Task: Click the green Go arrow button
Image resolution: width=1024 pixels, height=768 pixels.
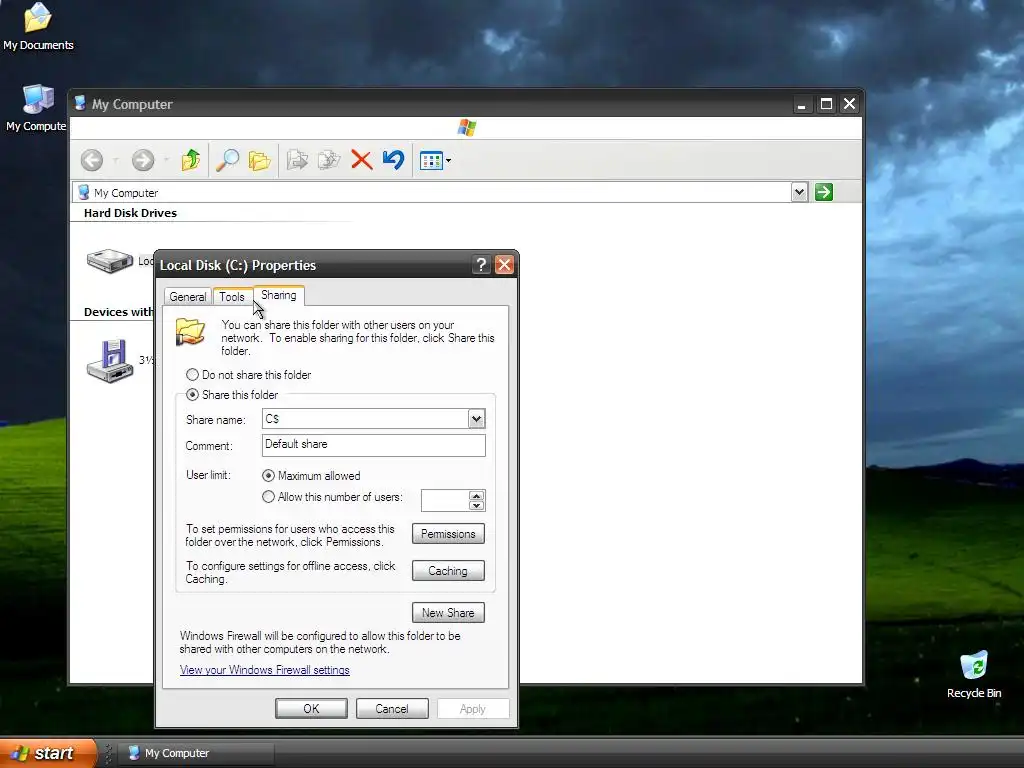Action: pos(824,192)
